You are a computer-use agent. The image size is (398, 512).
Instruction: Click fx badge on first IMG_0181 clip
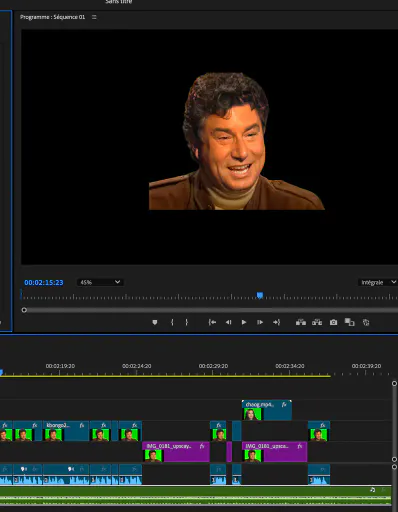point(202,446)
